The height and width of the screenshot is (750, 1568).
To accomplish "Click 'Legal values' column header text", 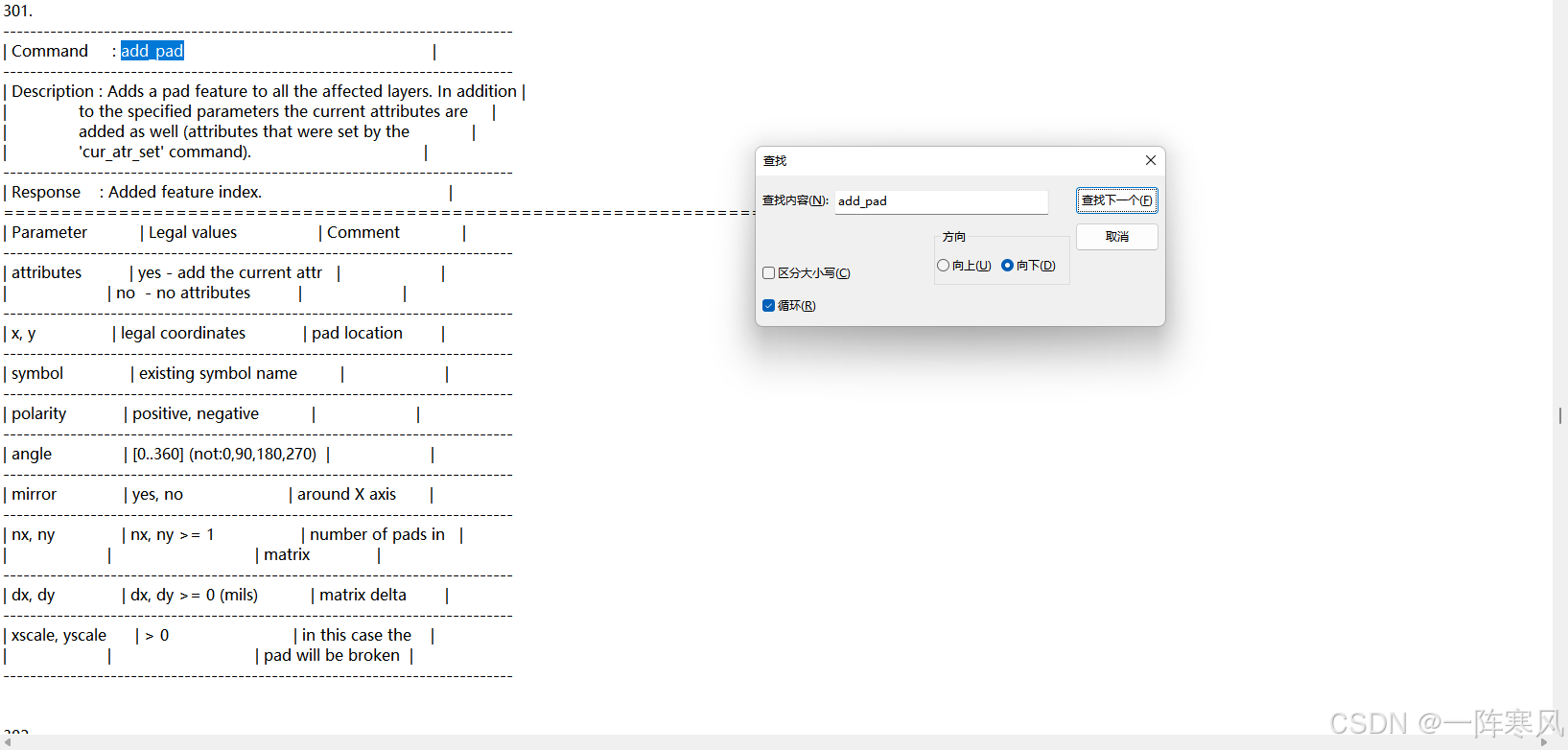I will tap(193, 233).
